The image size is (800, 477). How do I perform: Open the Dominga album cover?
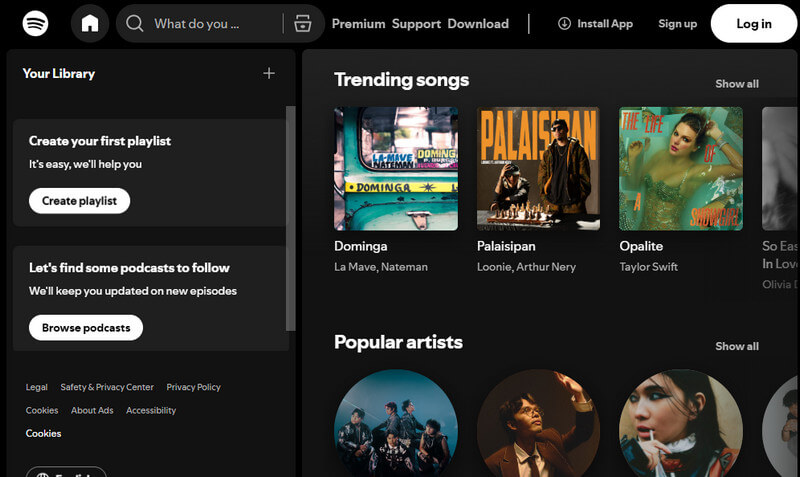396,169
